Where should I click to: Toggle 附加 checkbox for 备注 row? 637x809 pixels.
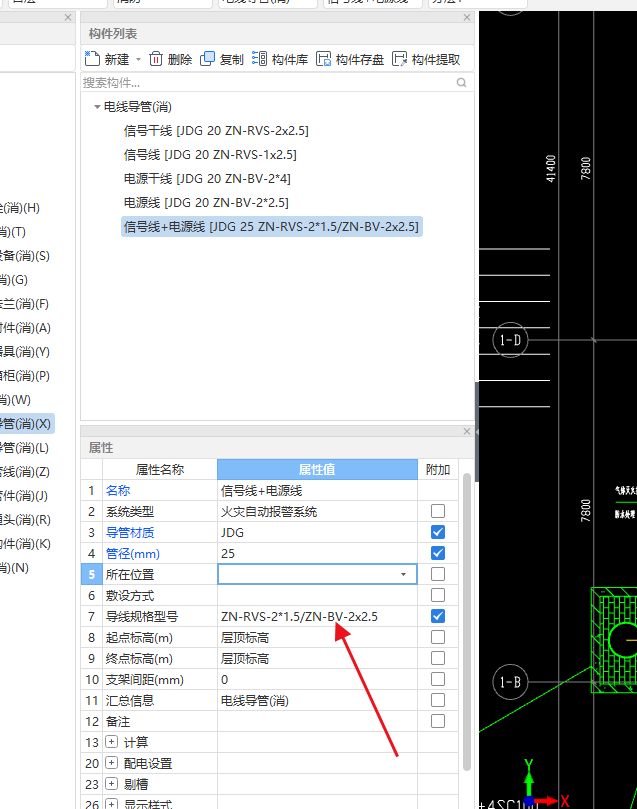tap(438, 721)
